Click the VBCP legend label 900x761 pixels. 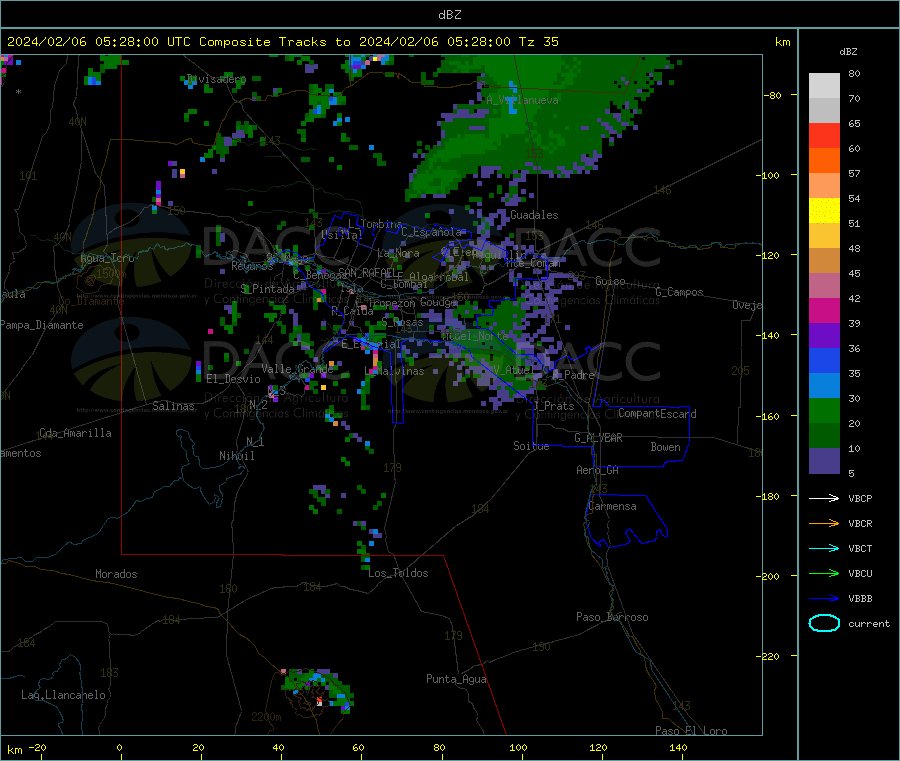(x=860, y=498)
